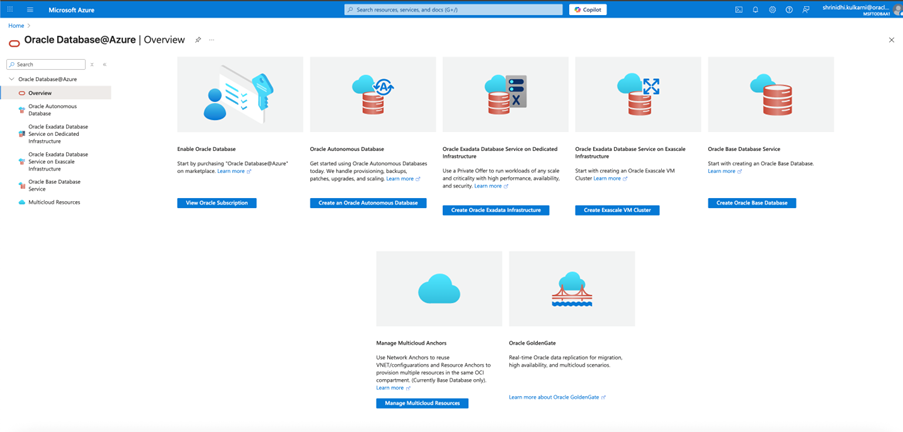This screenshot has width=903, height=432.
Task: Open Learn more under Exascale Infrastructure
Action: [x=610, y=179]
